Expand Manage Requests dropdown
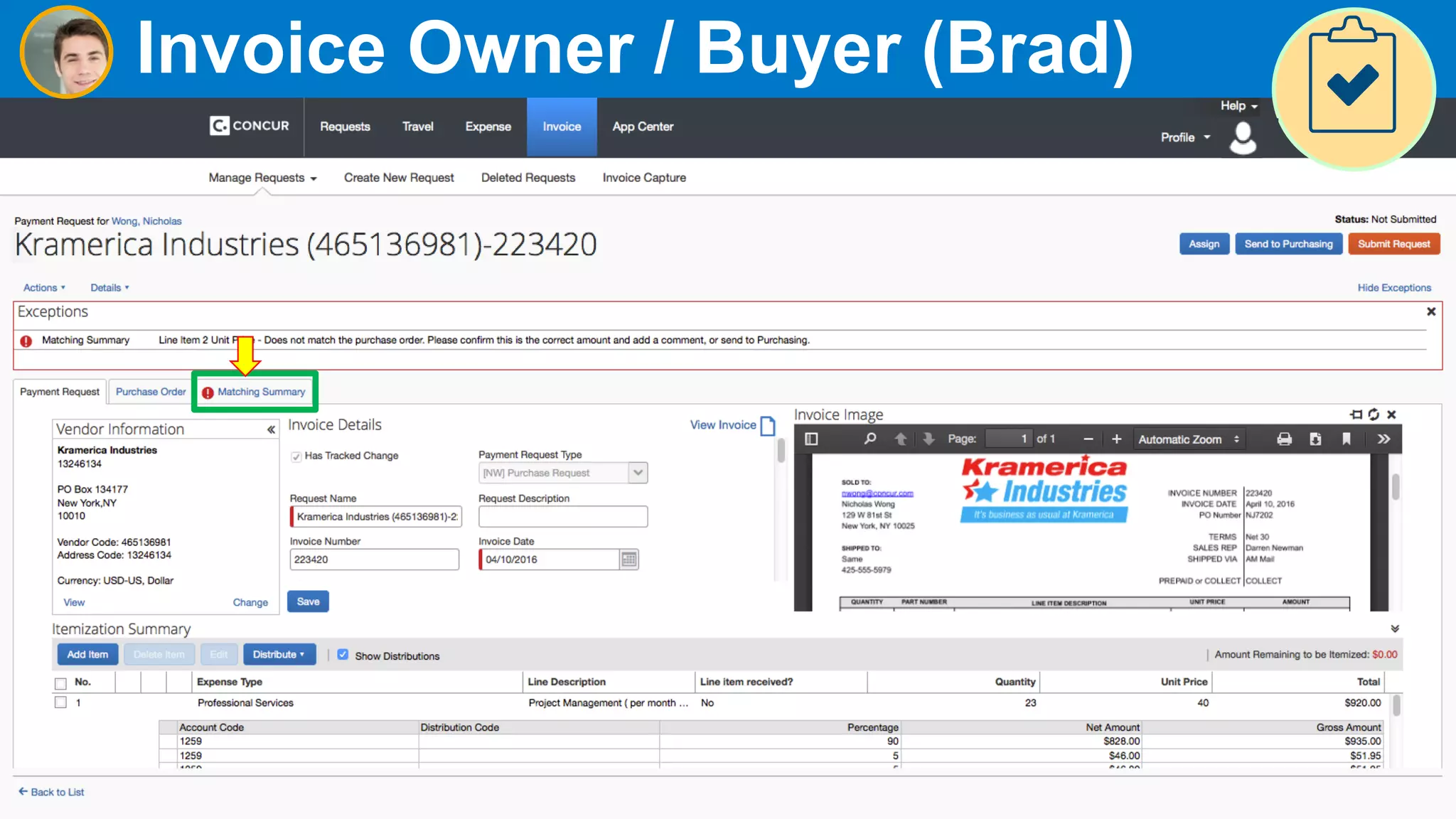1456x819 pixels. 262,178
